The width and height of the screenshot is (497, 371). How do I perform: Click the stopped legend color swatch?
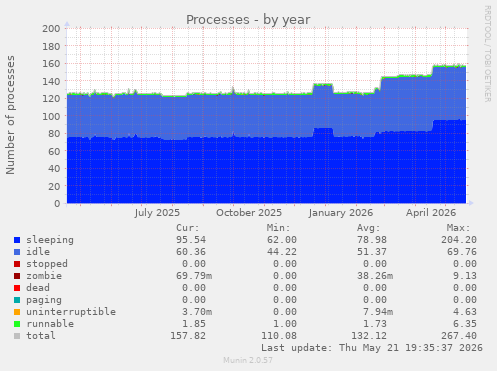pyautogui.click(x=17, y=264)
